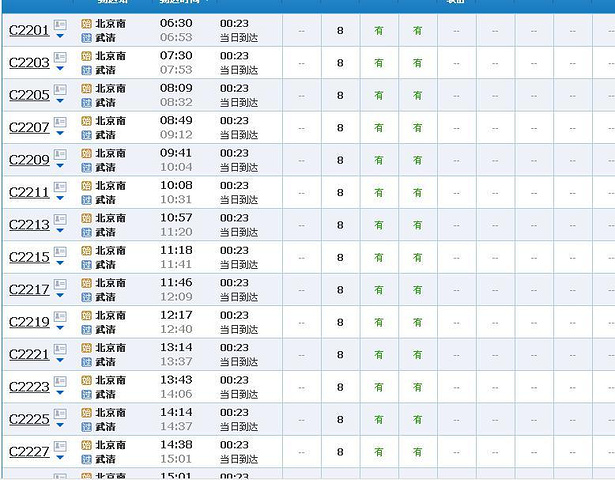Click the ID card icon next to C2205

(60, 89)
